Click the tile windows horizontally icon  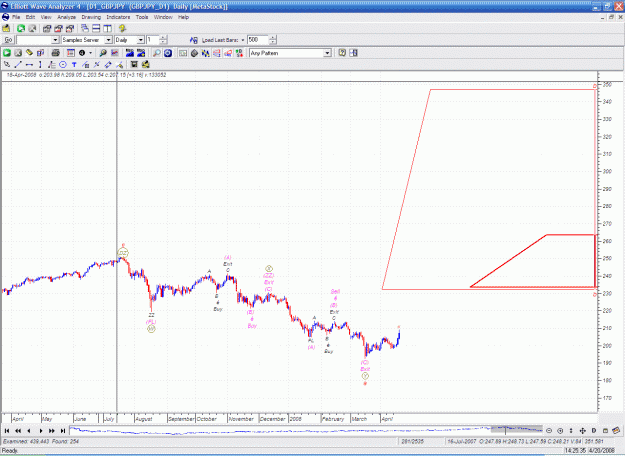click(96, 28)
